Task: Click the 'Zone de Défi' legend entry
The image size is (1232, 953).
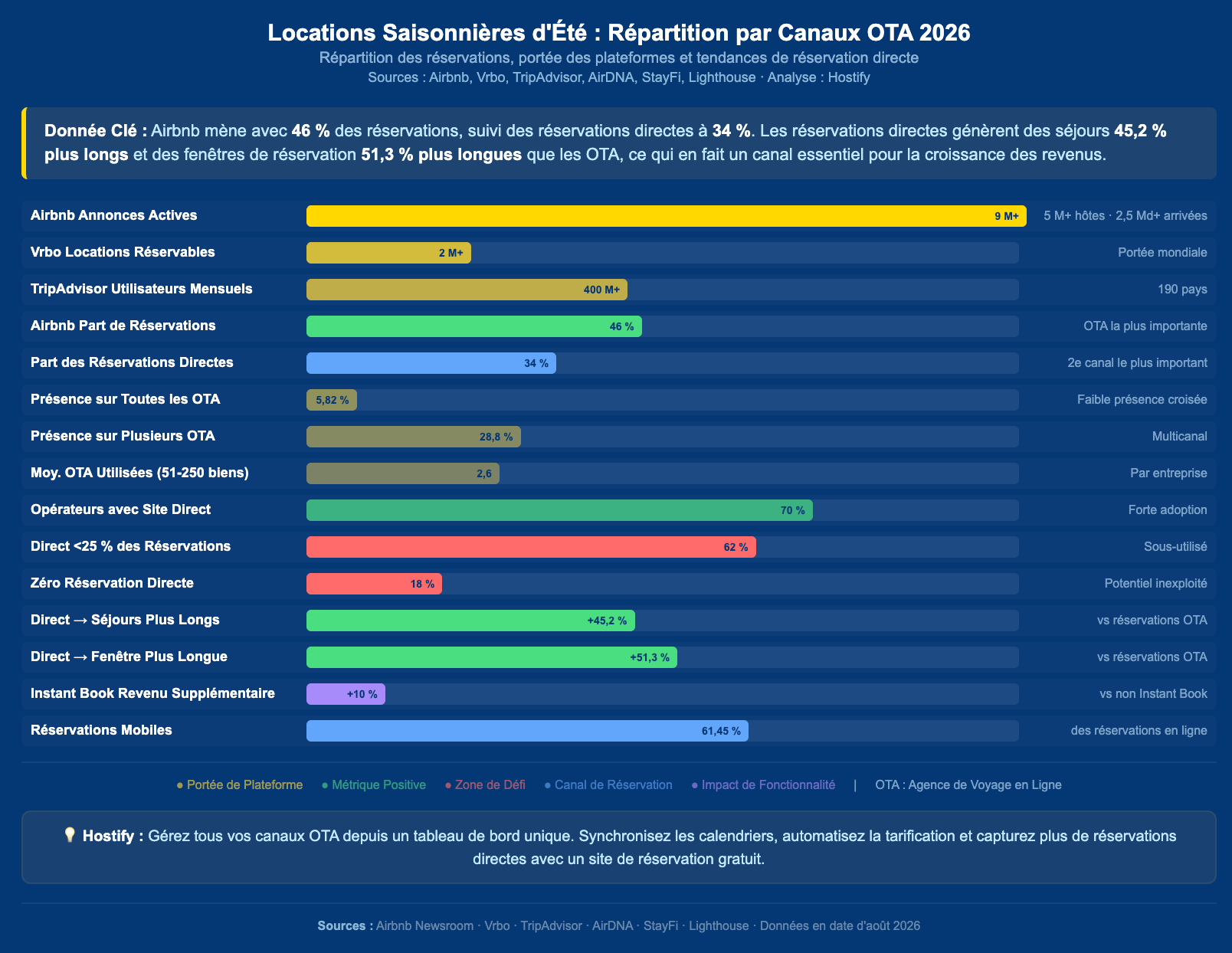Action: [485, 784]
